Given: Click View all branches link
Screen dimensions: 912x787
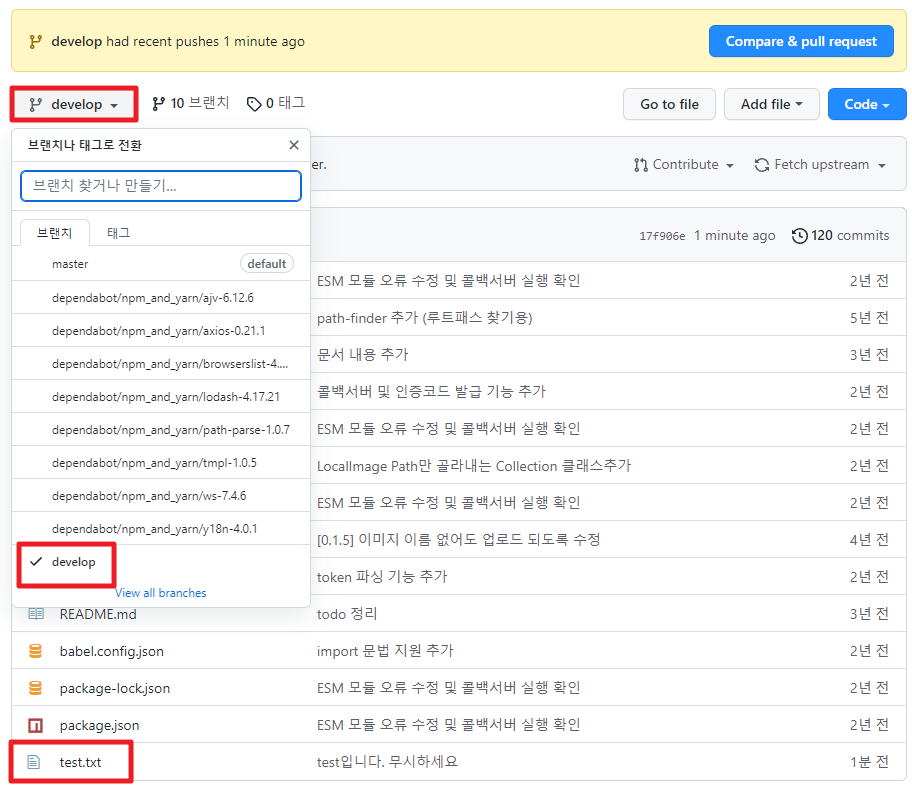Looking at the screenshot, I should (161, 593).
